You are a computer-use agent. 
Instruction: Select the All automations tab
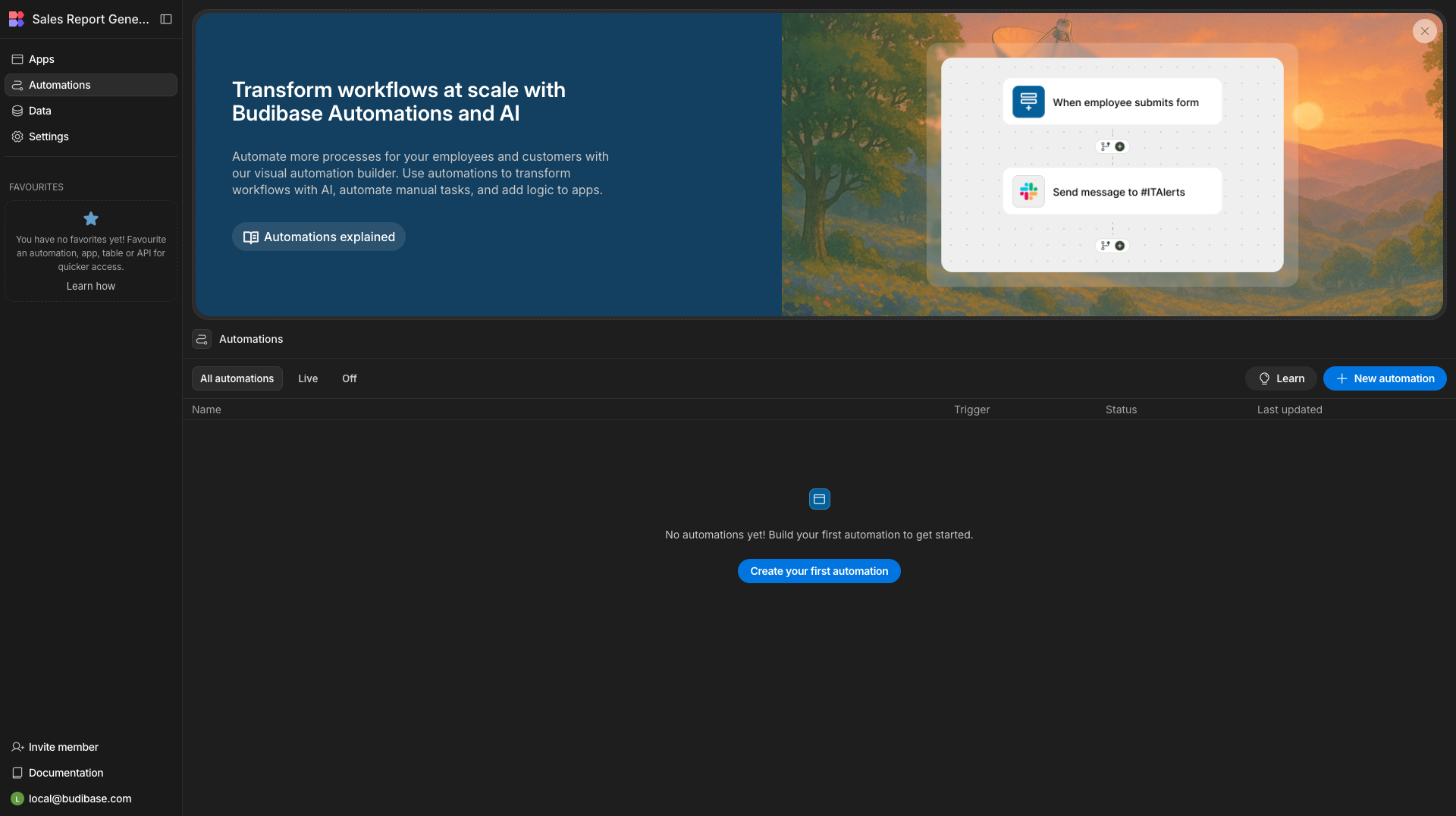237,378
